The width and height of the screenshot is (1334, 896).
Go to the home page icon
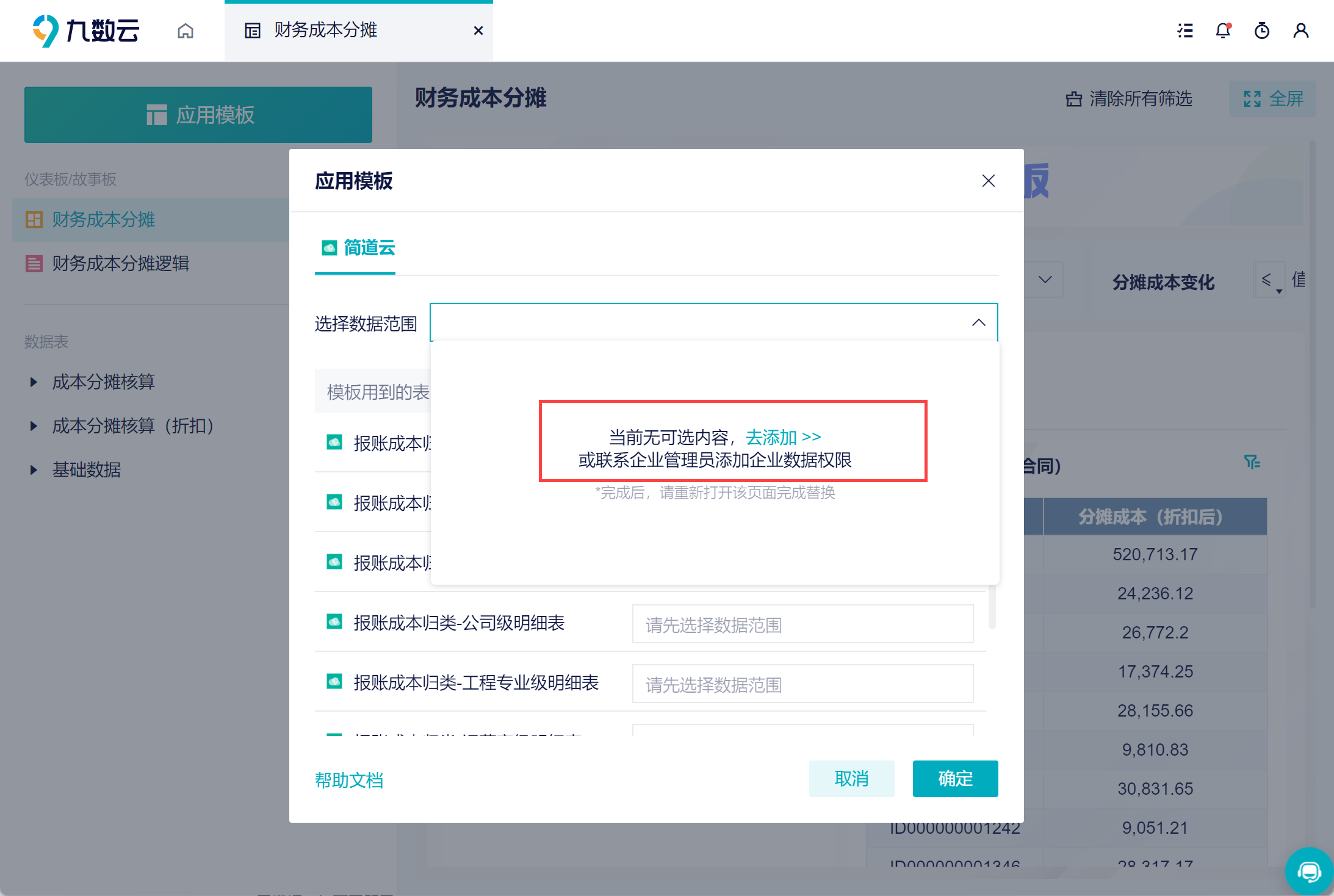click(186, 31)
